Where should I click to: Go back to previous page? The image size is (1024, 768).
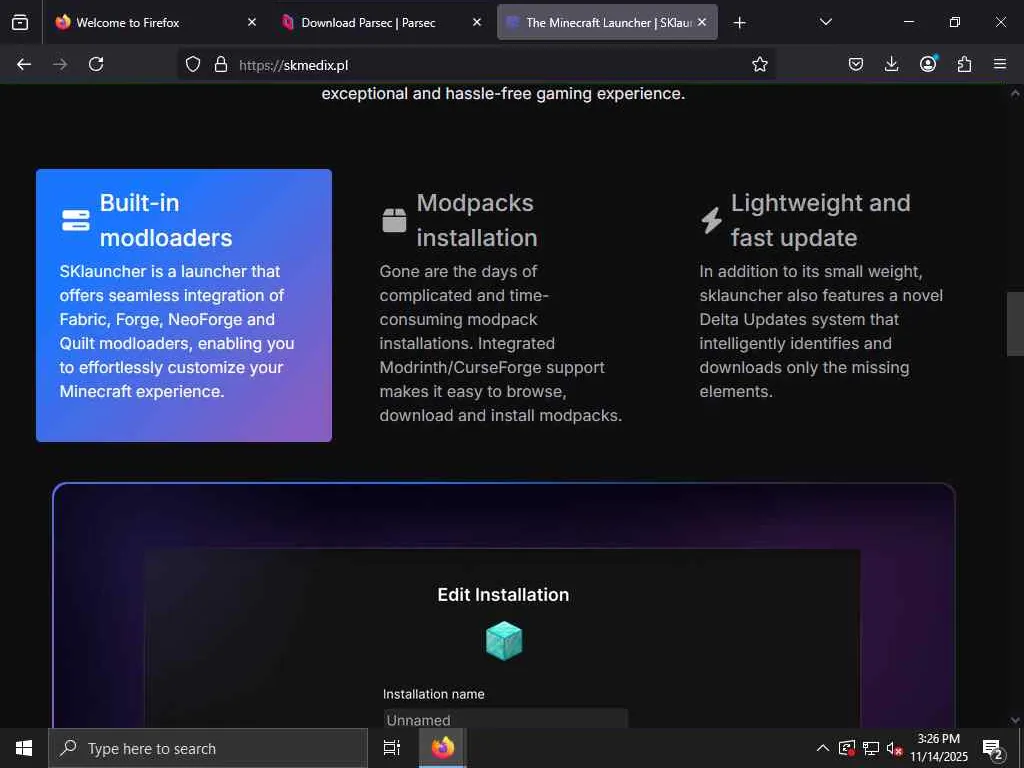[x=24, y=64]
